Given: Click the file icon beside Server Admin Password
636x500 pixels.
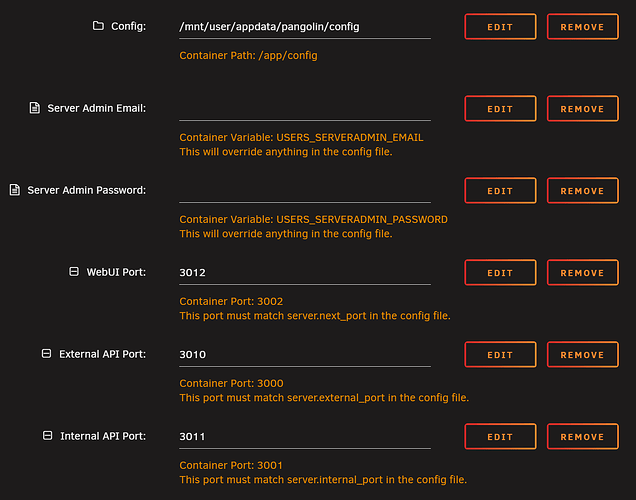Looking at the screenshot, I should pyautogui.click(x=15, y=190).
